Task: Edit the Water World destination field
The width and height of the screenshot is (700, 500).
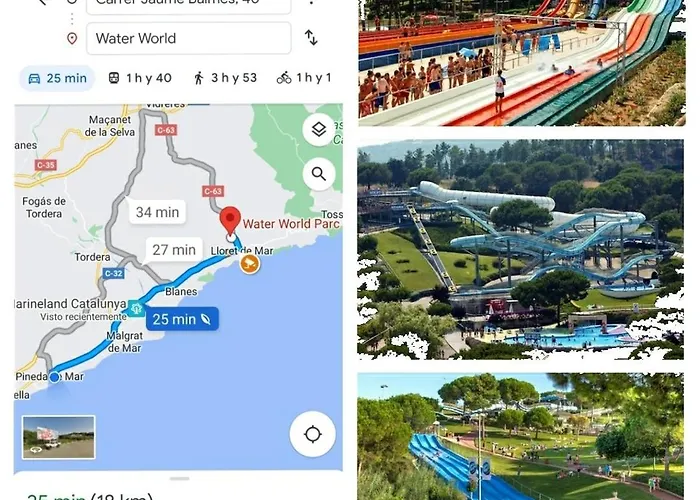Action: (189, 38)
